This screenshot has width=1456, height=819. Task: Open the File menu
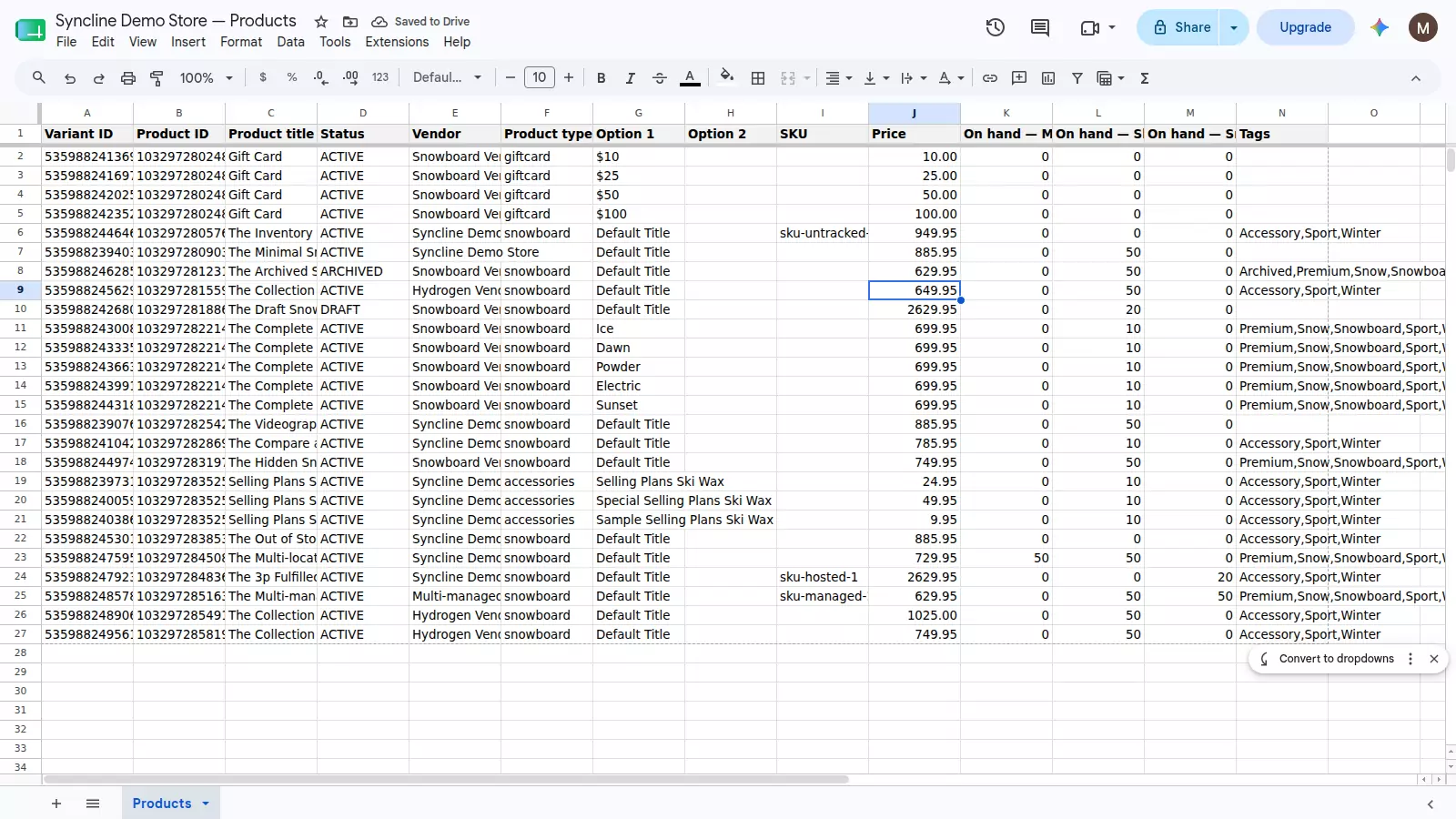[x=66, y=42]
